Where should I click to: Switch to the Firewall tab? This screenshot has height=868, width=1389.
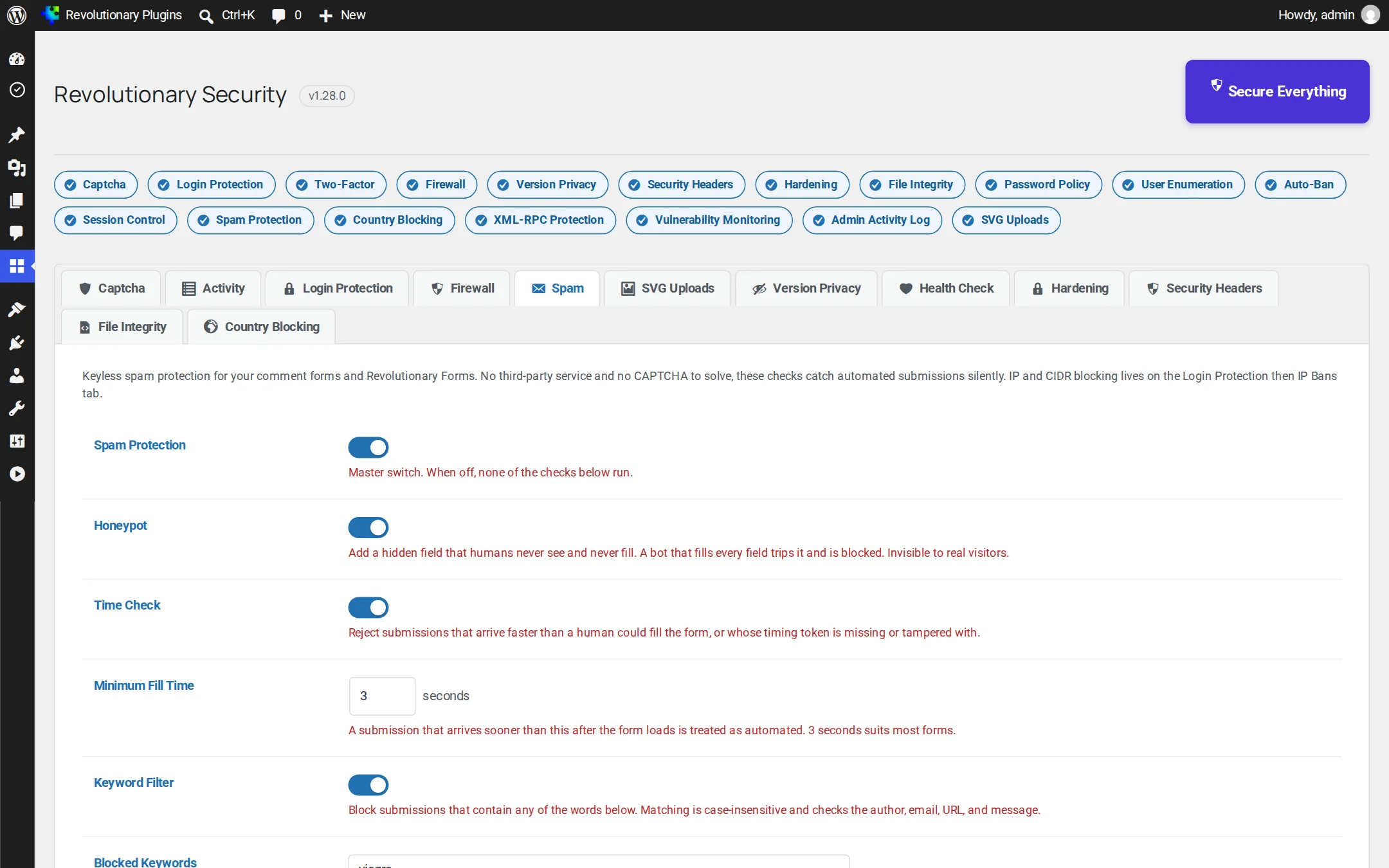tap(462, 288)
